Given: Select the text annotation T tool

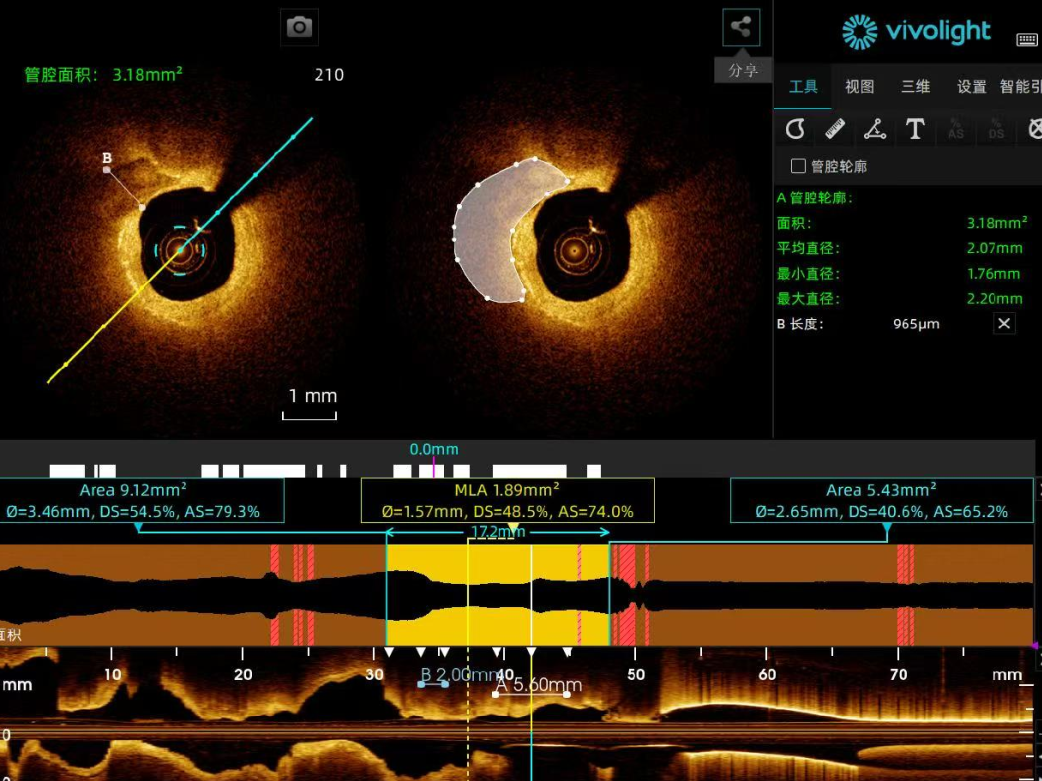Looking at the screenshot, I should click(915, 128).
